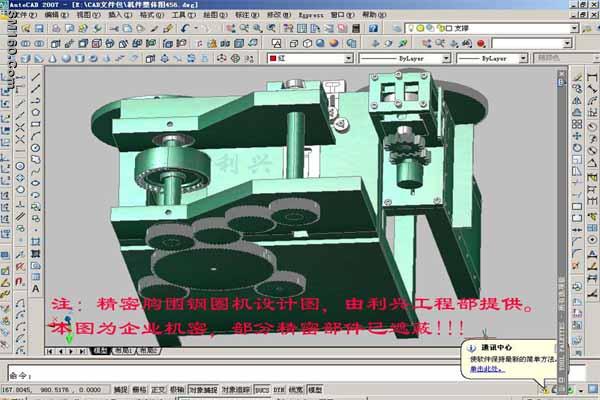Click the Plot (print) icon
Viewport: 600px width, 400px height.
point(56,28)
